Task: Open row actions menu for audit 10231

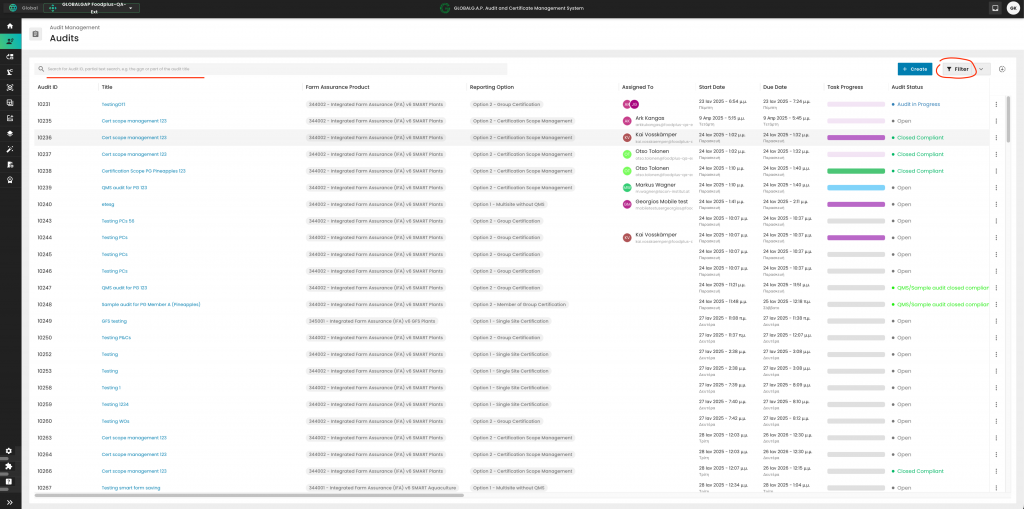Action: tap(996, 104)
